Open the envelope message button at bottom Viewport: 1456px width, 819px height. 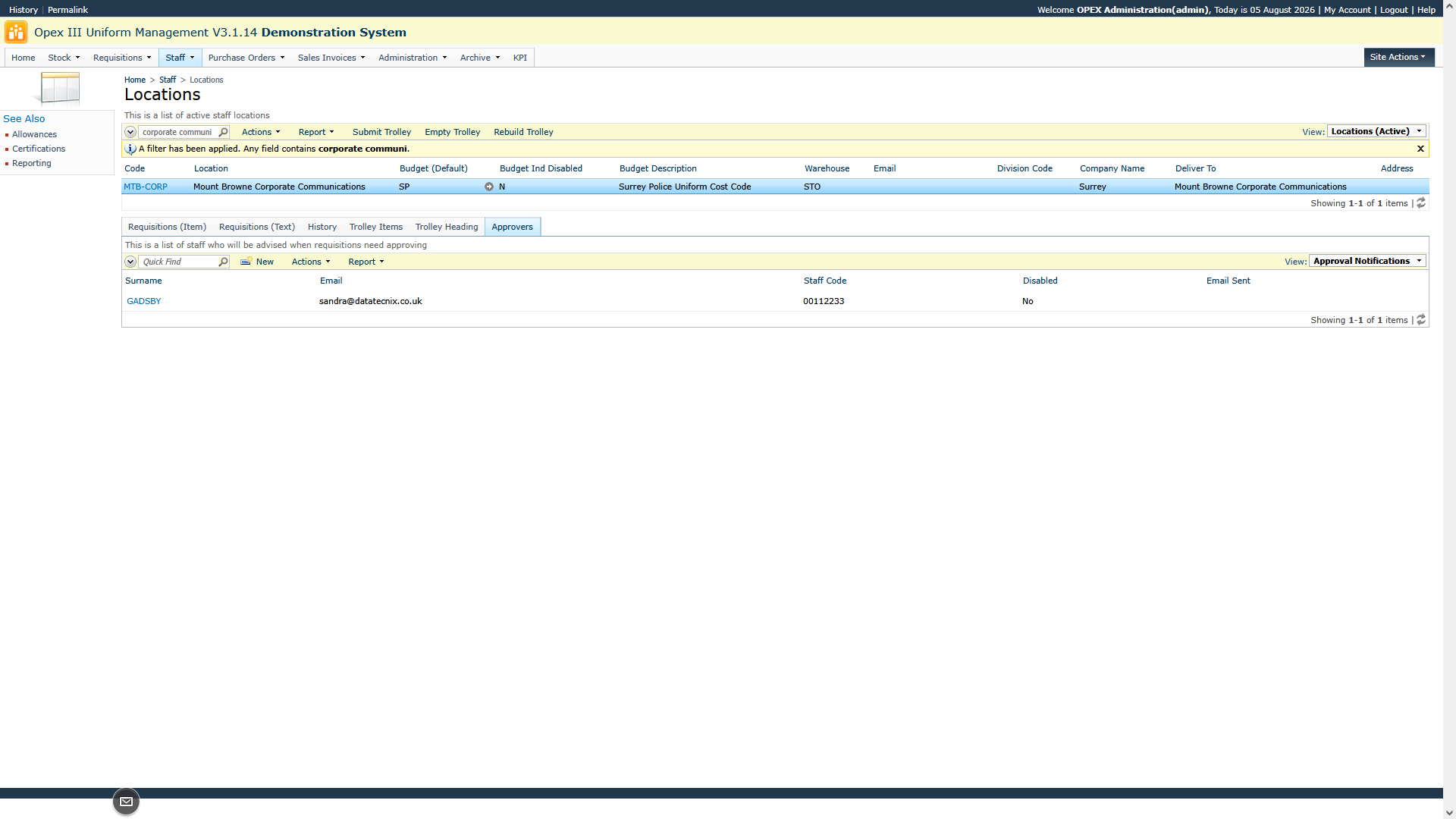click(126, 802)
